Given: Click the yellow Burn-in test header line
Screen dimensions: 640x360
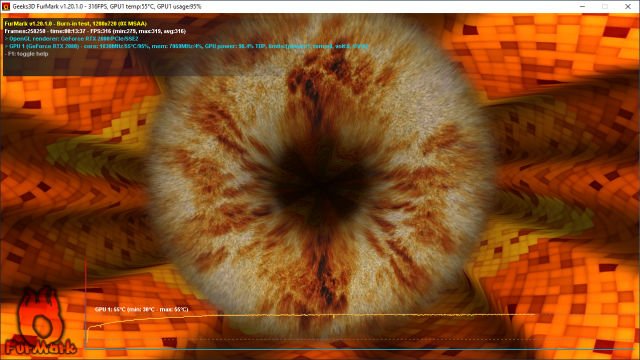Looking at the screenshot, I should click(76, 24).
